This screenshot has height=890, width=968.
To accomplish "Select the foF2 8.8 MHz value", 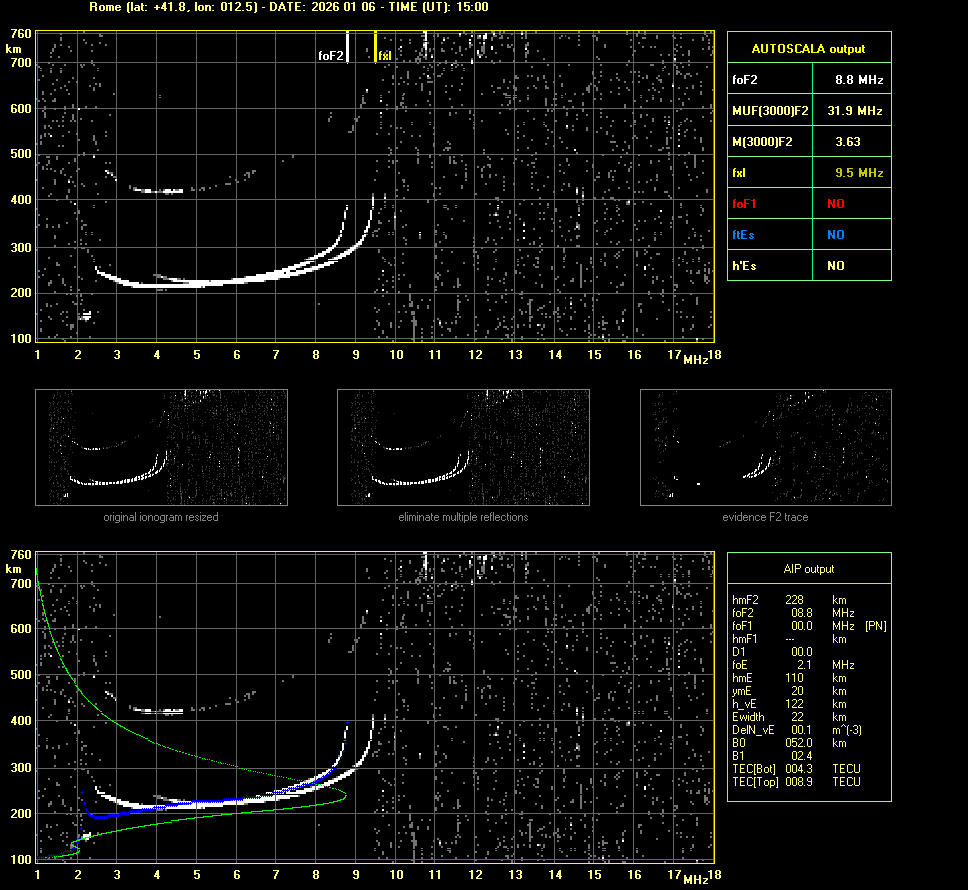I will click(x=859, y=79).
